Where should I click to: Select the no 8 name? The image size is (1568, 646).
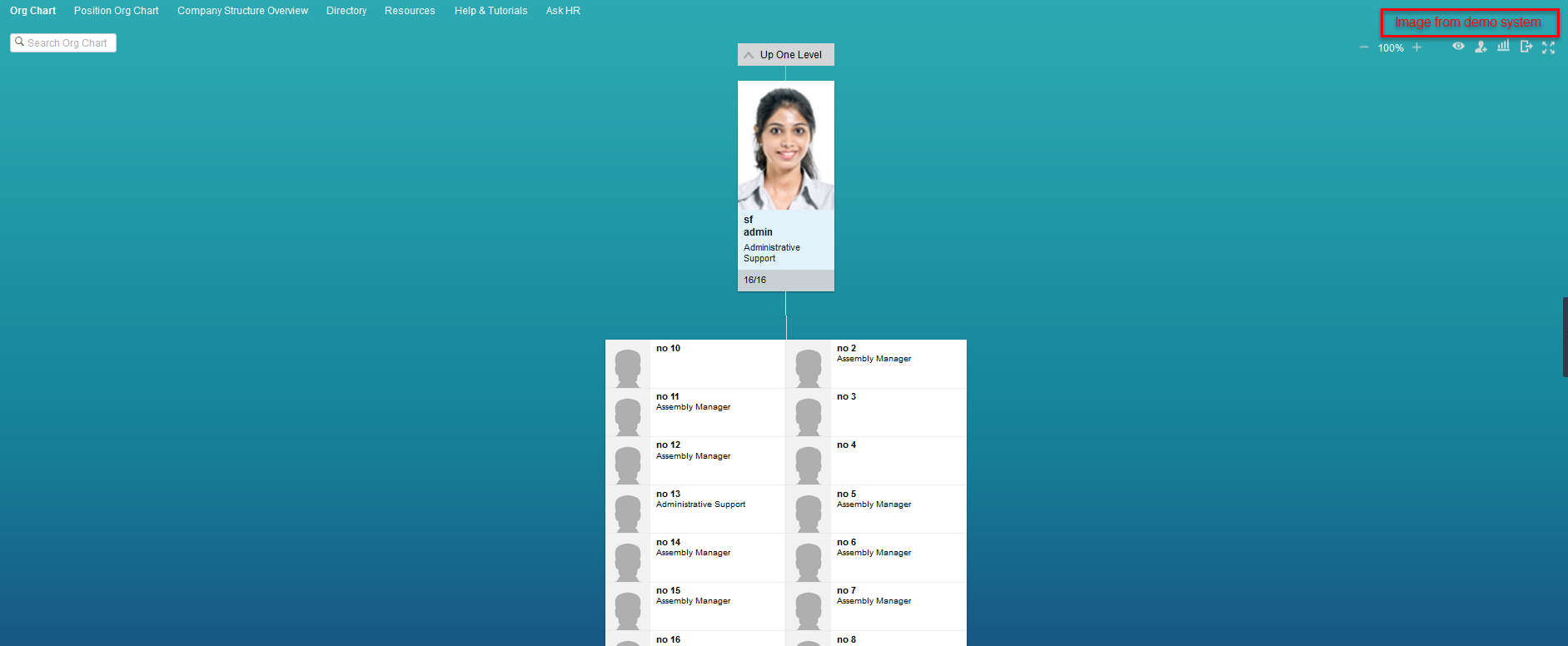pyautogui.click(x=846, y=639)
